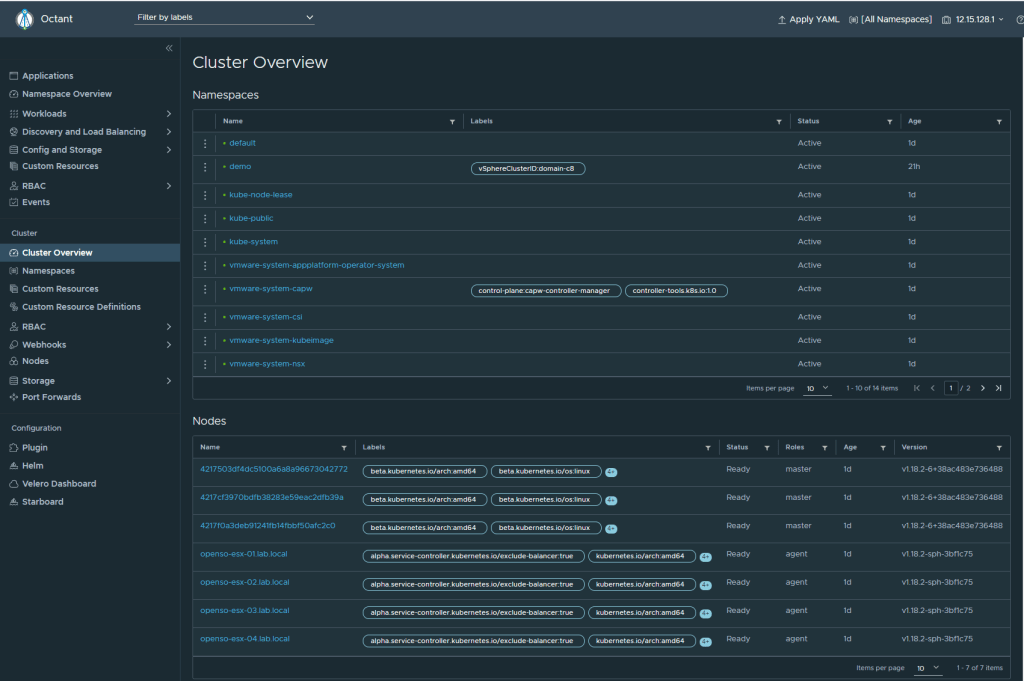Image resolution: width=1024 pixels, height=681 pixels.
Task: Click the Name column filter icon in Namespaces
Action: tap(452, 121)
